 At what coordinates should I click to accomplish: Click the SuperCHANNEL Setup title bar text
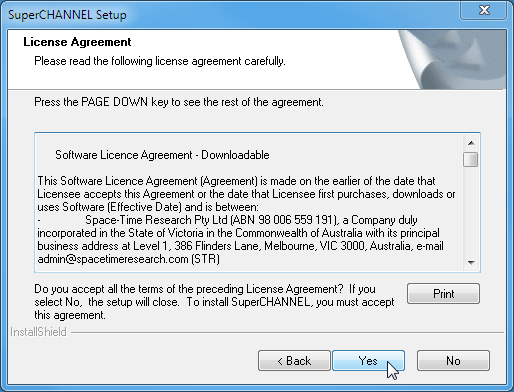[67, 15]
